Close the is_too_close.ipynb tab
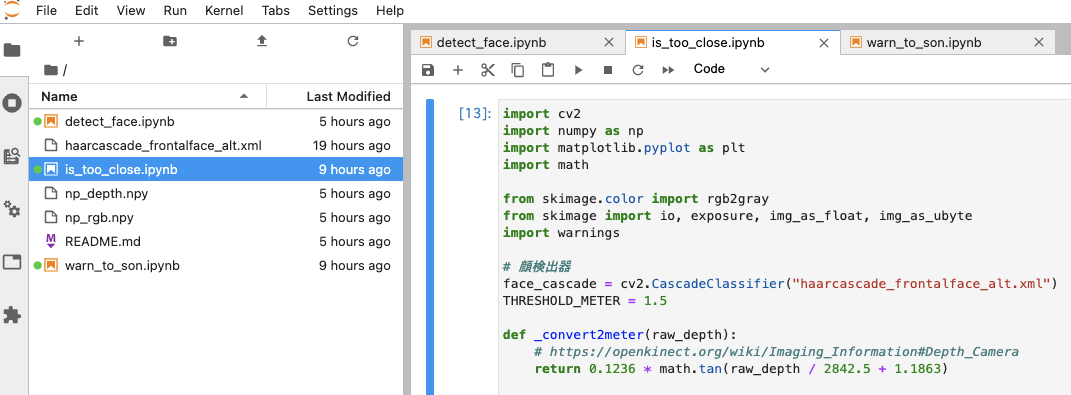Image resolution: width=1071 pixels, height=395 pixels. pyautogui.click(x=824, y=42)
